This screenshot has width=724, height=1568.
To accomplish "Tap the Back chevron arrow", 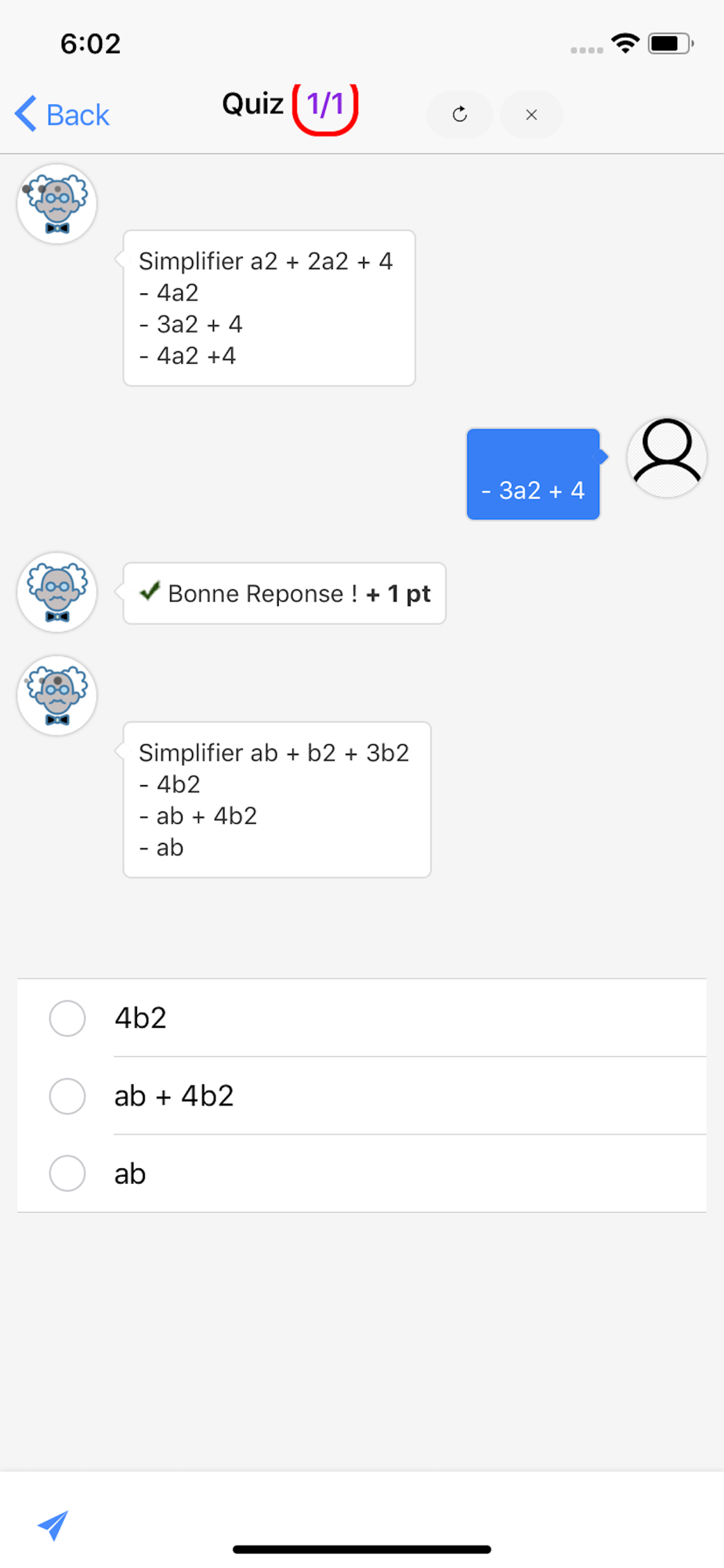I will (x=26, y=114).
